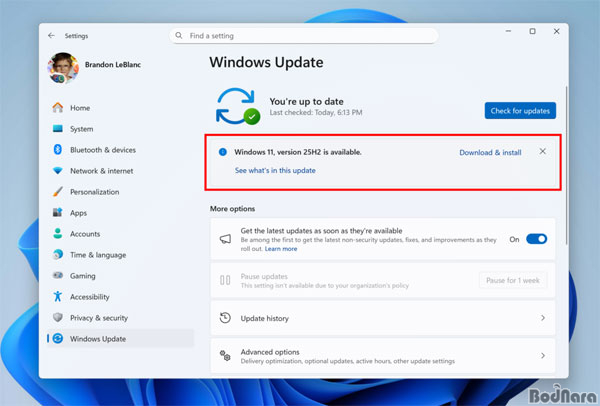Screen dimensions: 600x406
Task: Click the pause icon beside Pause updates
Action: [x=225, y=280]
